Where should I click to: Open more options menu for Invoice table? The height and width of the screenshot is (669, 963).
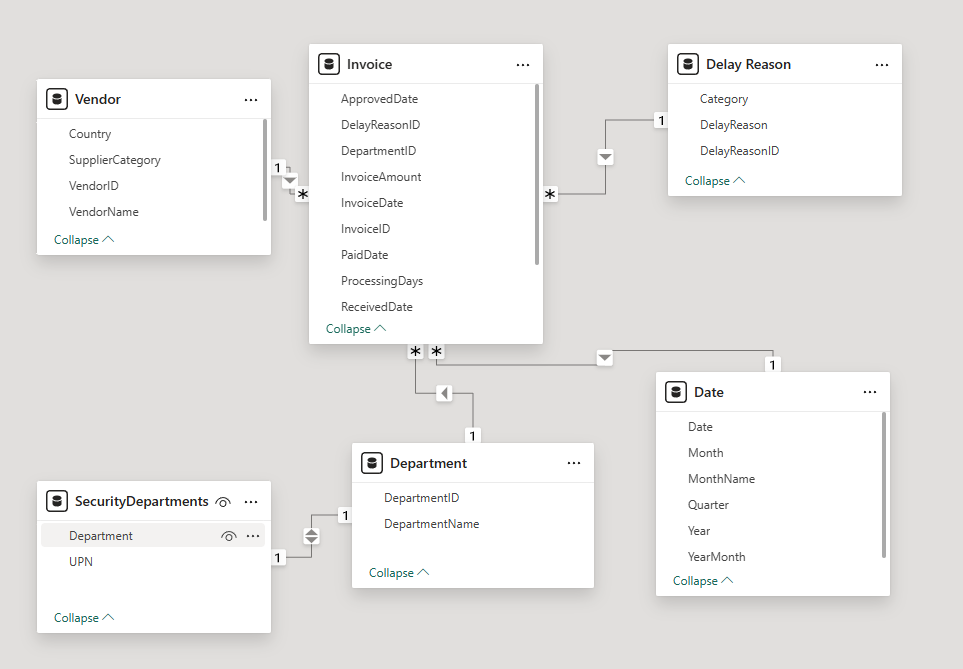[x=523, y=64]
